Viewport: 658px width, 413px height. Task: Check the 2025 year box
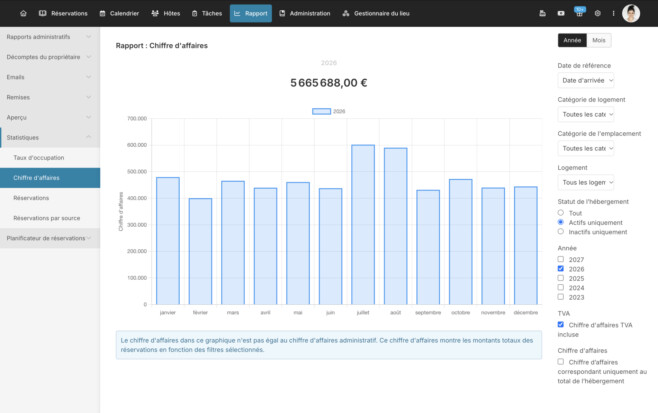(561, 278)
